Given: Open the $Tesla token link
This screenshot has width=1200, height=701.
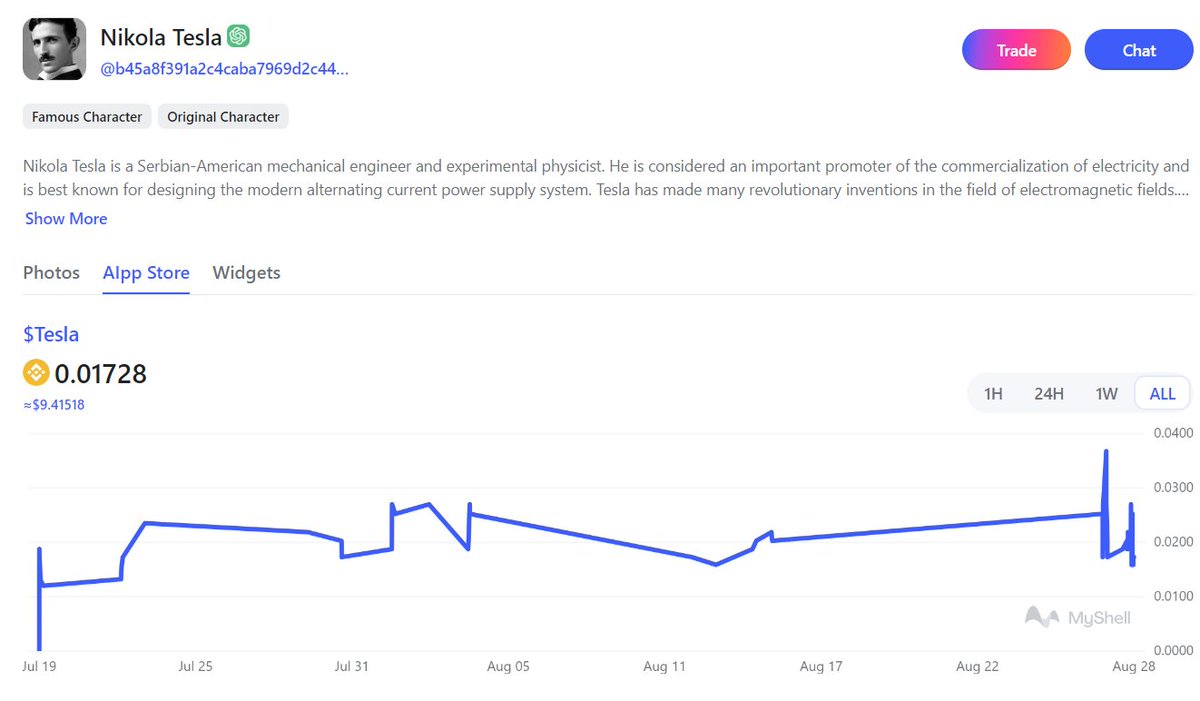Looking at the screenshot, I should point(51,334).
